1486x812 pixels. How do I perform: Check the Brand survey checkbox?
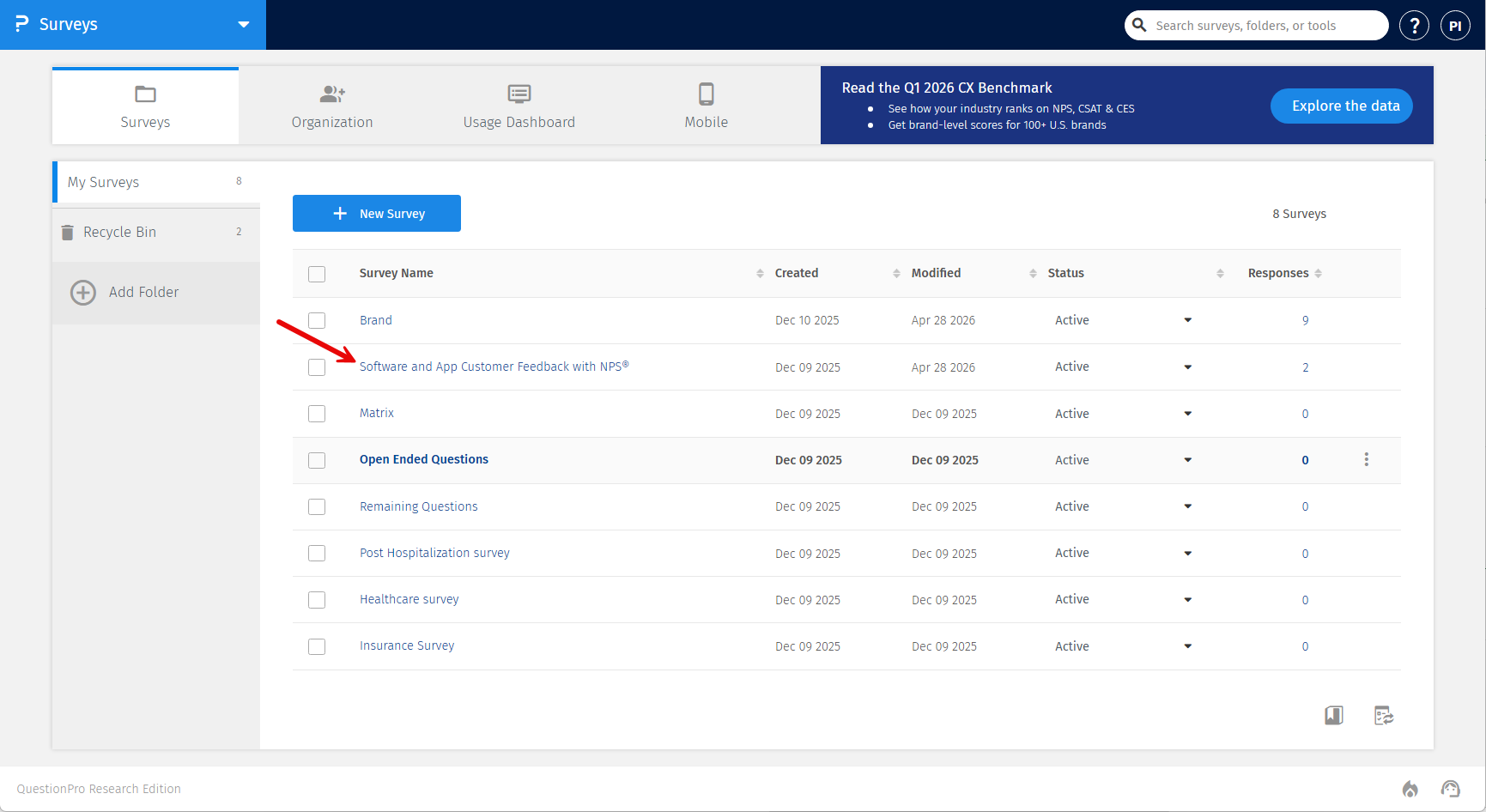click(x=317, y=320)
